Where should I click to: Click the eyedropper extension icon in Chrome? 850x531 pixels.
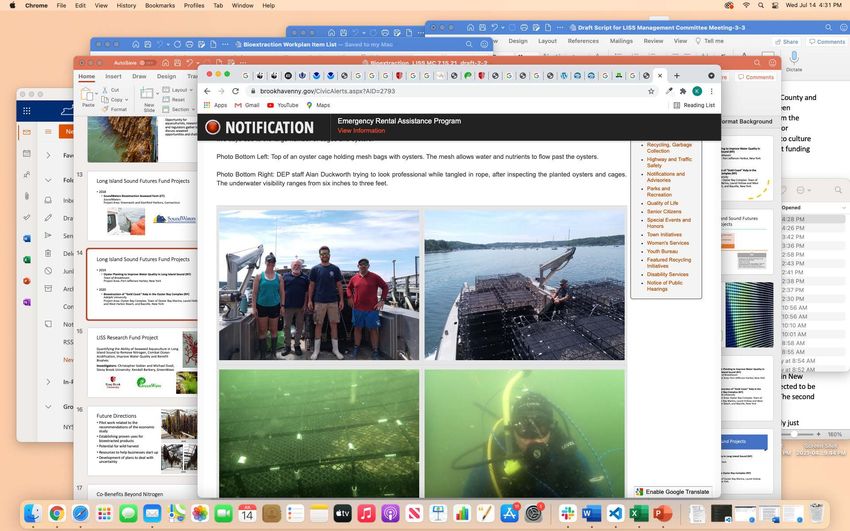(x=669, y=91)
